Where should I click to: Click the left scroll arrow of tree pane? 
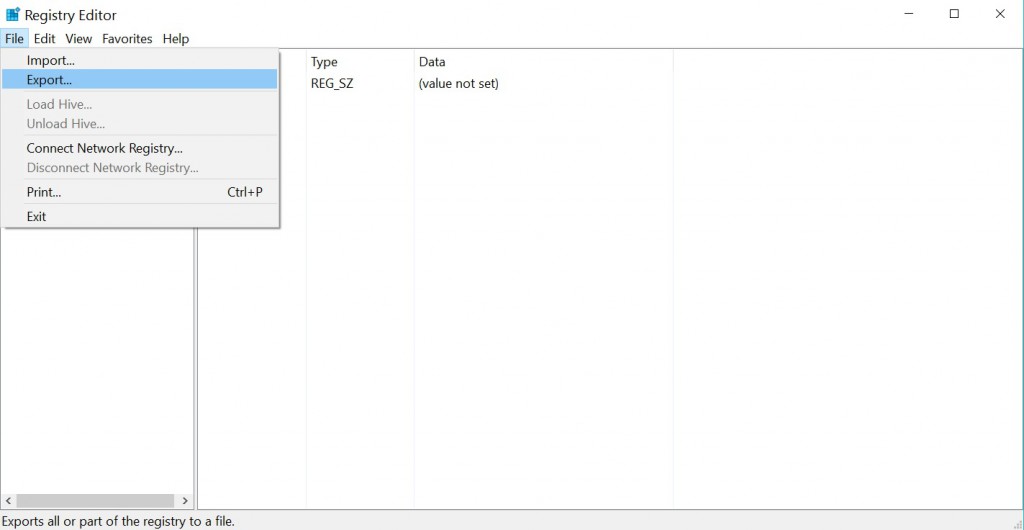(10, 500)
